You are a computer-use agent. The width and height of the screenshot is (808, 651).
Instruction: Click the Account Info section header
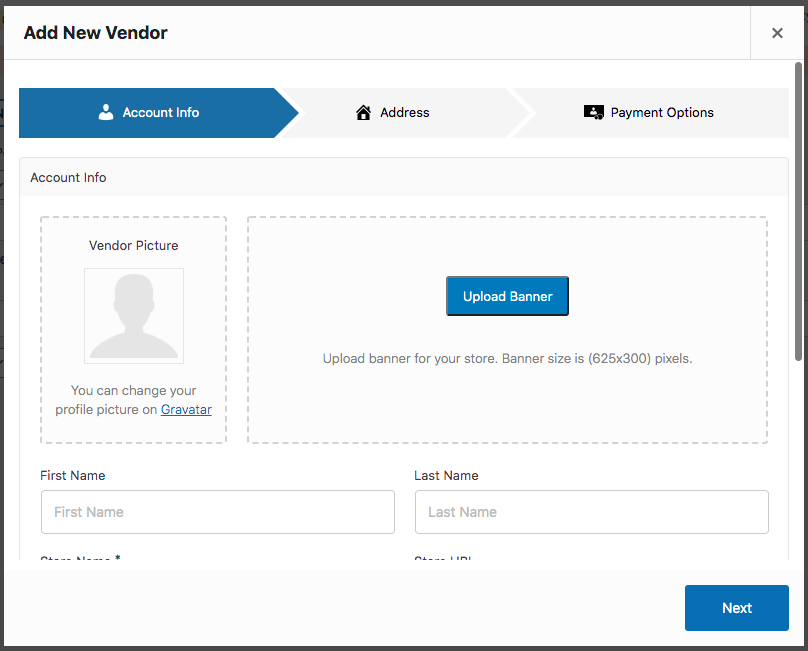click(x=68, y=177)
